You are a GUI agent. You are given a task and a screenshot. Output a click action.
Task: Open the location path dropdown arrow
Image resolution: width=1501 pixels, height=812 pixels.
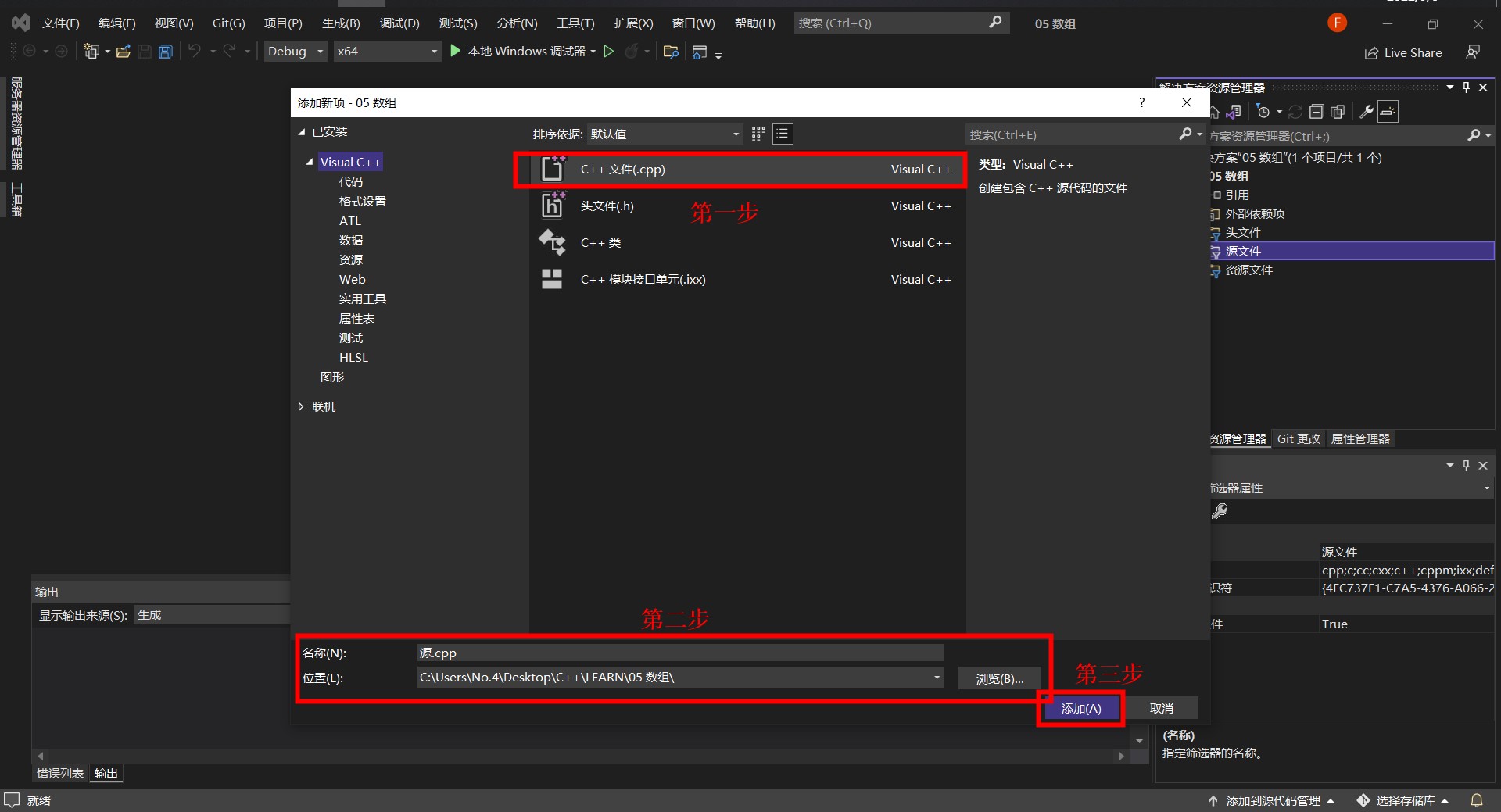coord(937,678)
